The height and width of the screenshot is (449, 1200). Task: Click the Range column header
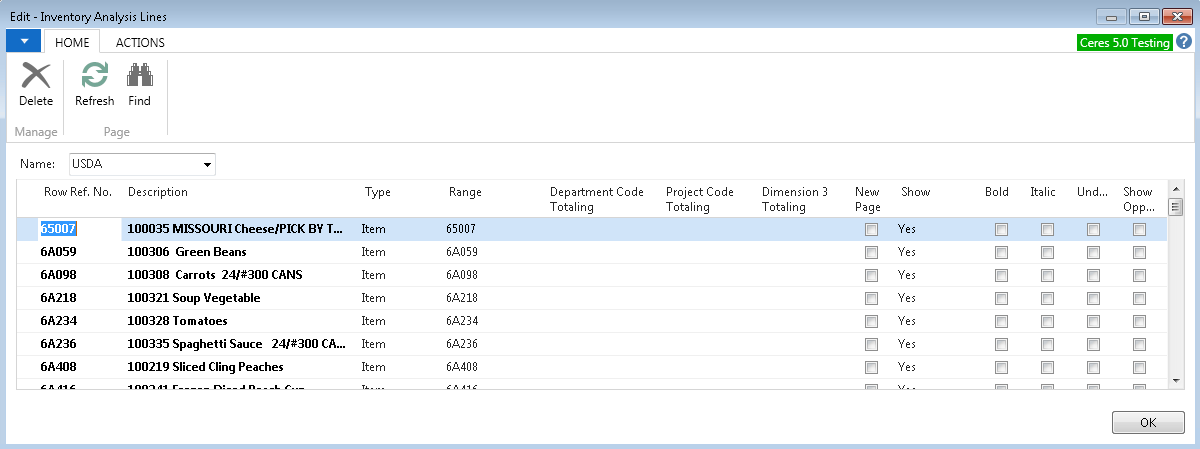tap(465, 192)
